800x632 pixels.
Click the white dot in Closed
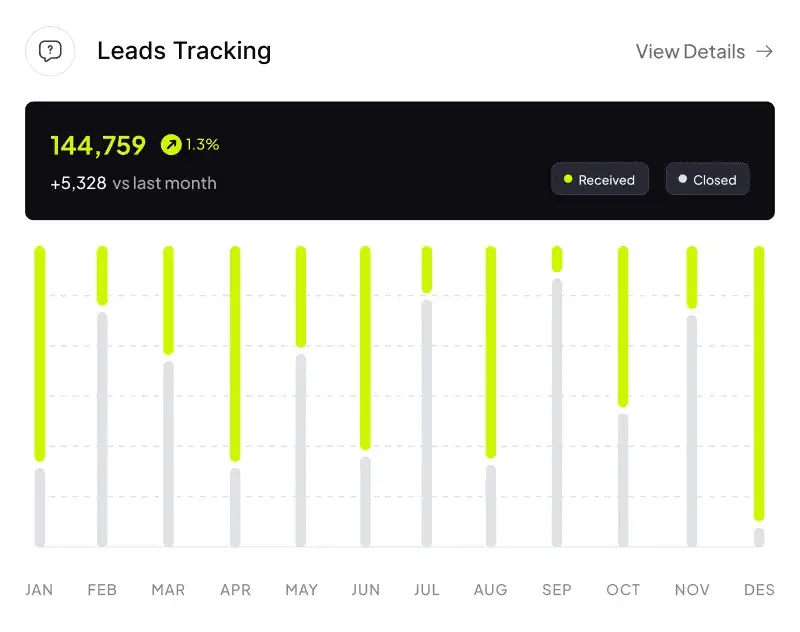tap(683, 179)
